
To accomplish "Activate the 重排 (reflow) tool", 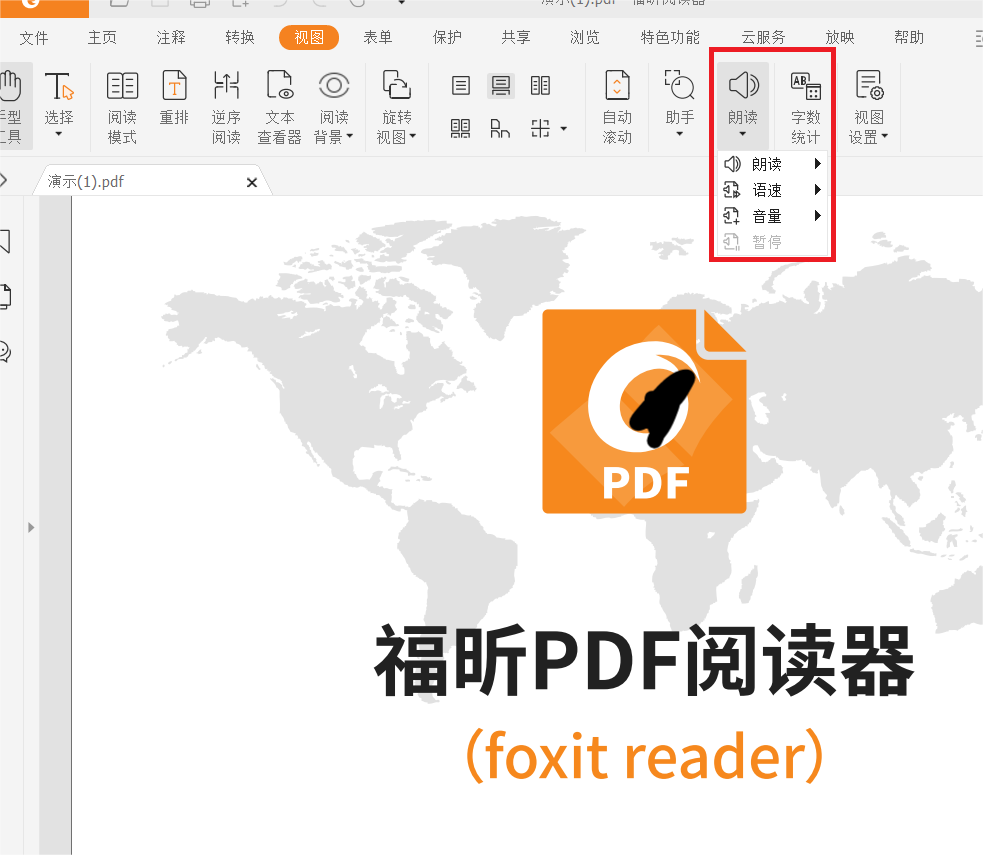I will tap(174, 100).
